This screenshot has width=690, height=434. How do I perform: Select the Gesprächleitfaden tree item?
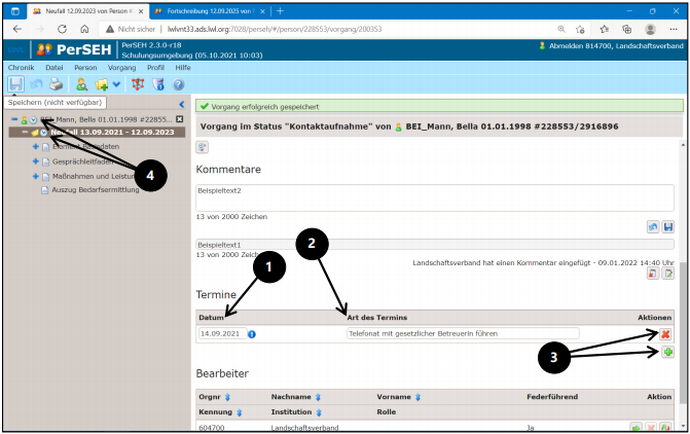point(83,162)
